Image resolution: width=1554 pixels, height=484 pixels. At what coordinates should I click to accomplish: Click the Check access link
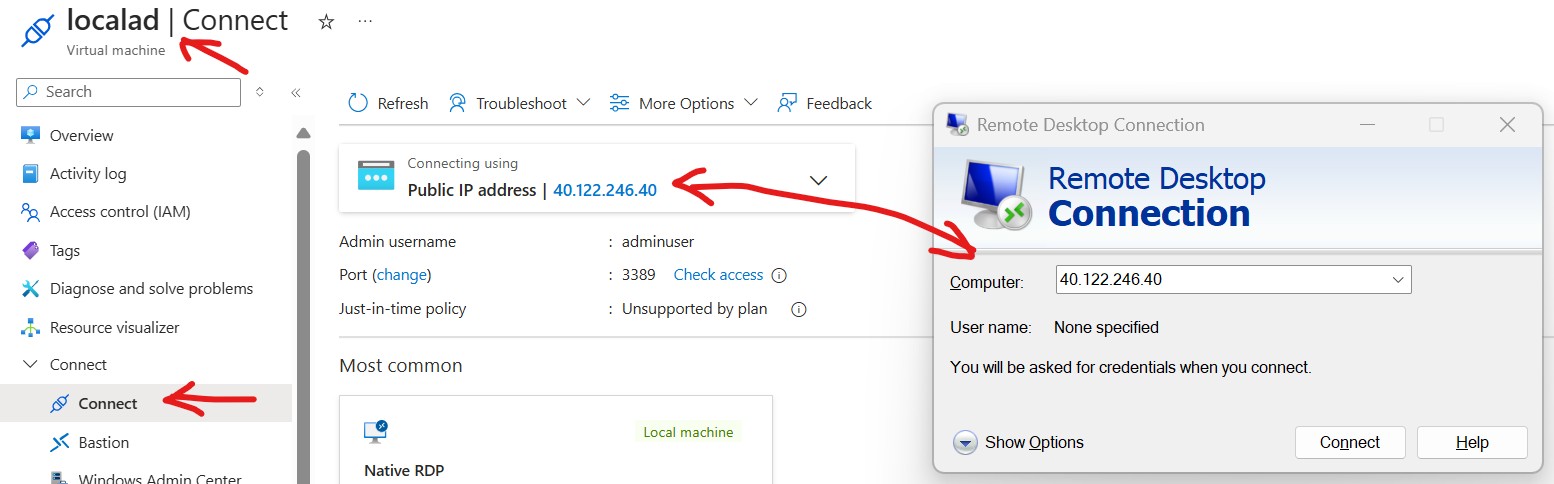pos(718,274)
